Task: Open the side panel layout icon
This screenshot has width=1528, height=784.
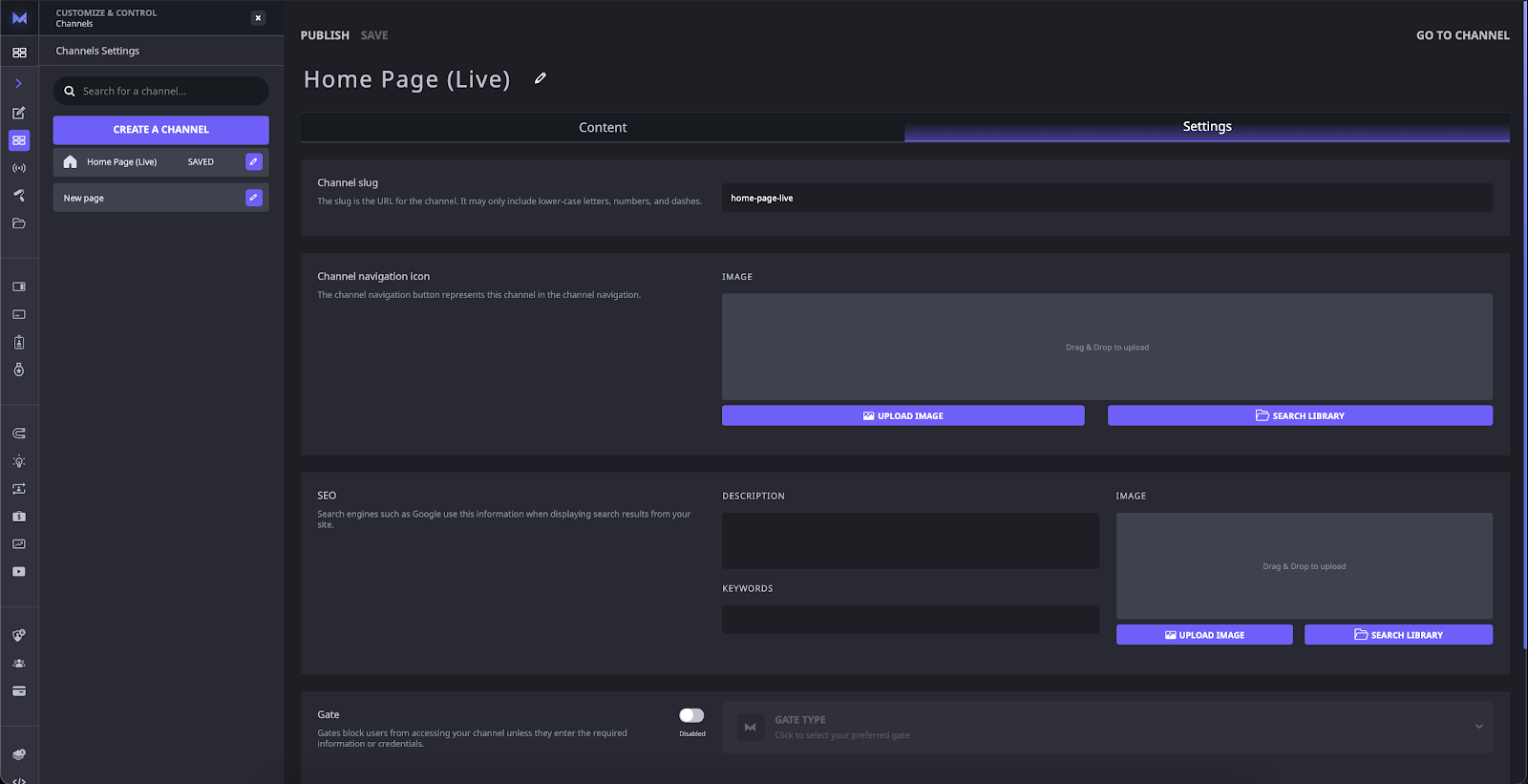Action: click(19, 286)
